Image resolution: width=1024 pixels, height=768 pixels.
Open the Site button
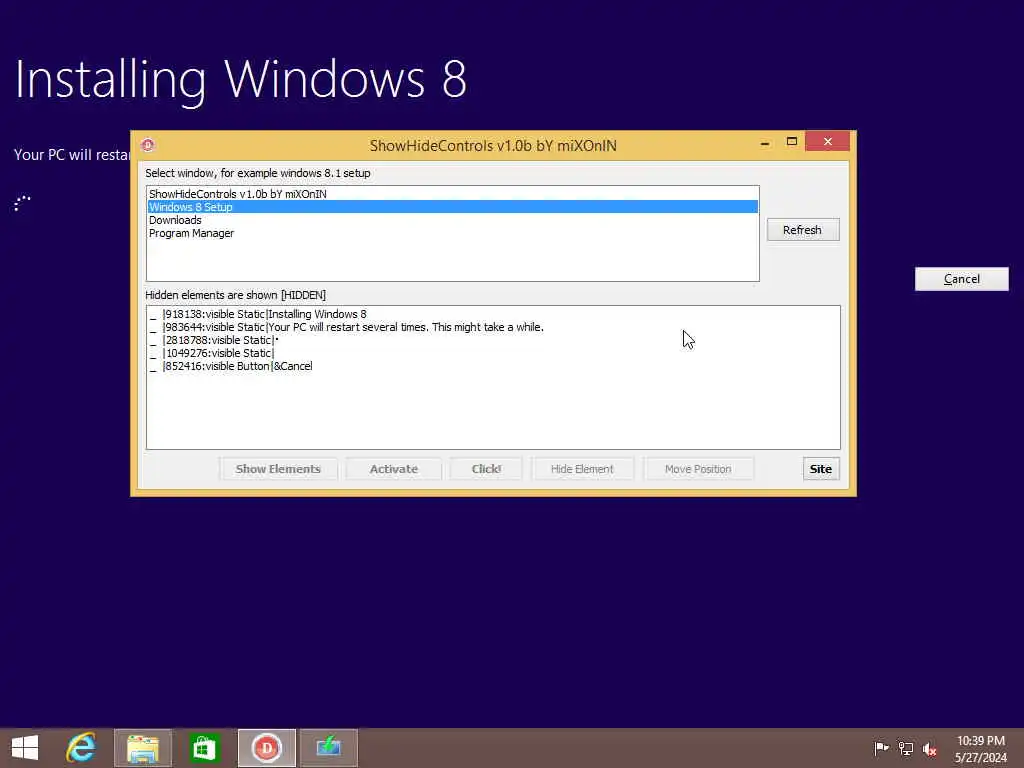coord(821,469)
